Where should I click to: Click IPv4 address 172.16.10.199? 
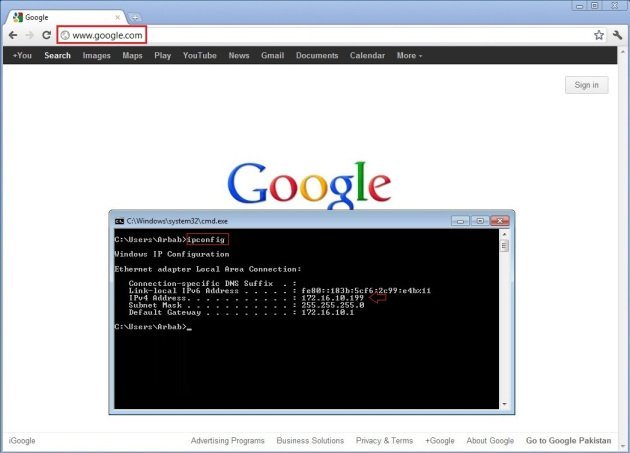click(x=333, y=298)
